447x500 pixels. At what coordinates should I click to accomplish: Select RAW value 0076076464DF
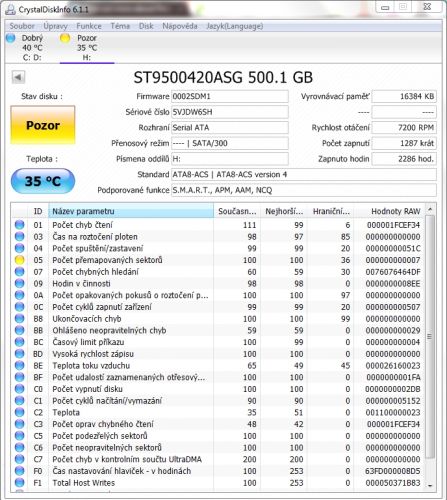pyautogui.click(x=393, y=272)
